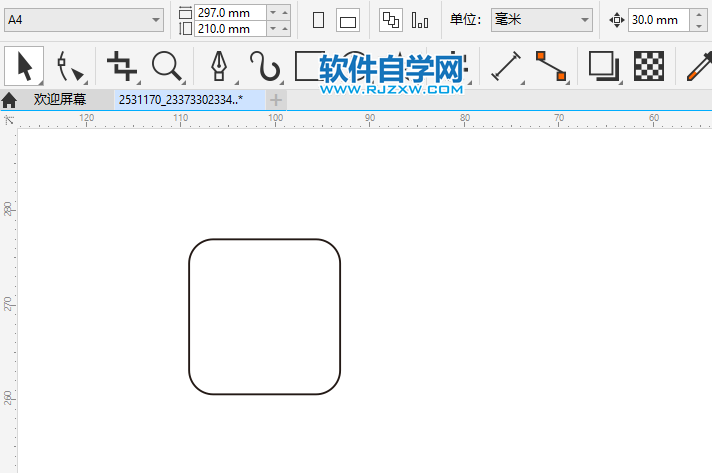Select the Pick (arrow) tool
The height and width of the screenshot is (473, 712).
pos(24,66)
